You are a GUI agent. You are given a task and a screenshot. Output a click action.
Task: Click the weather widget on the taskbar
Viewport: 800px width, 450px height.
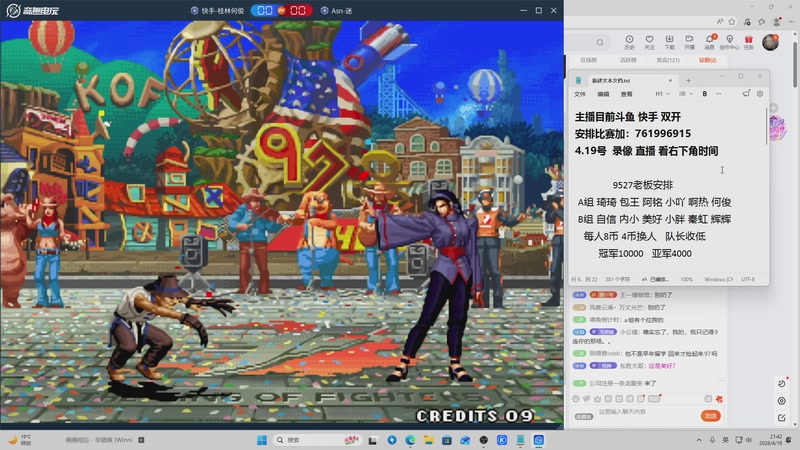(20, 440)
